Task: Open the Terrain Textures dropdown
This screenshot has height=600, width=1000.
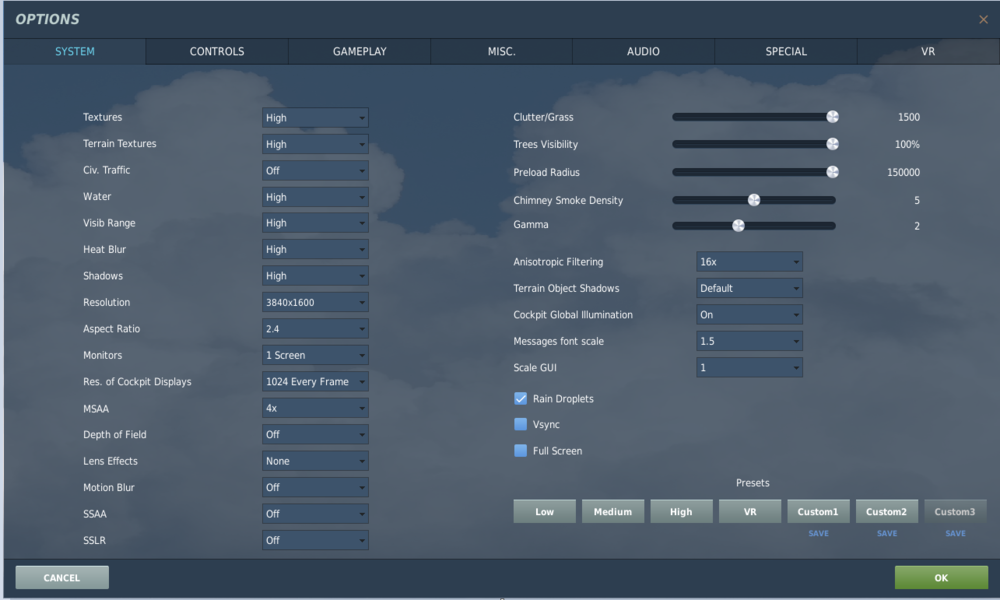Action: [315, 144]
